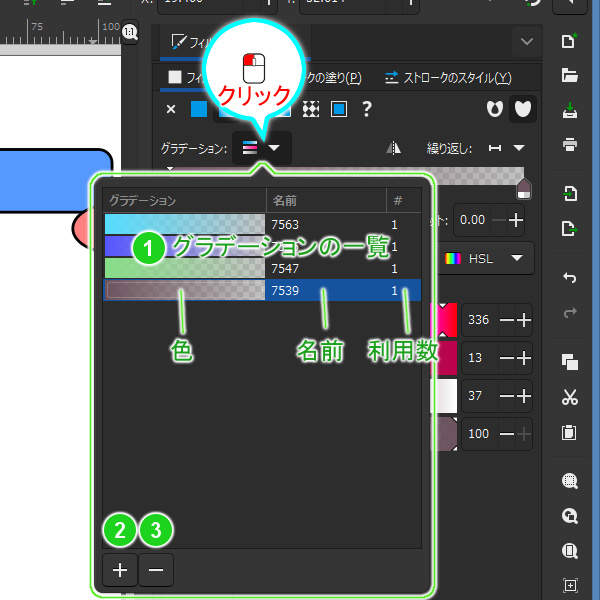The width and height of the screenshot is (600, 600).
Task: Click the duplicate/copy icon
Action: 570,362
